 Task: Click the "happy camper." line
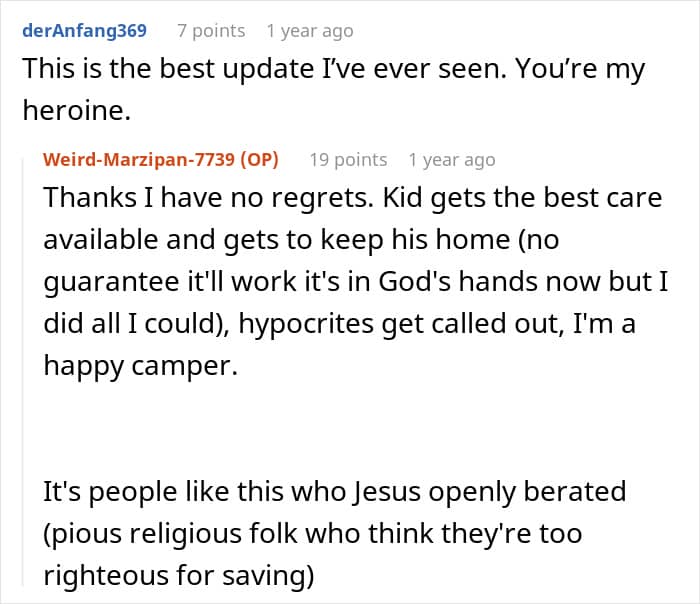pyautogui.click(x=141, y=366)
